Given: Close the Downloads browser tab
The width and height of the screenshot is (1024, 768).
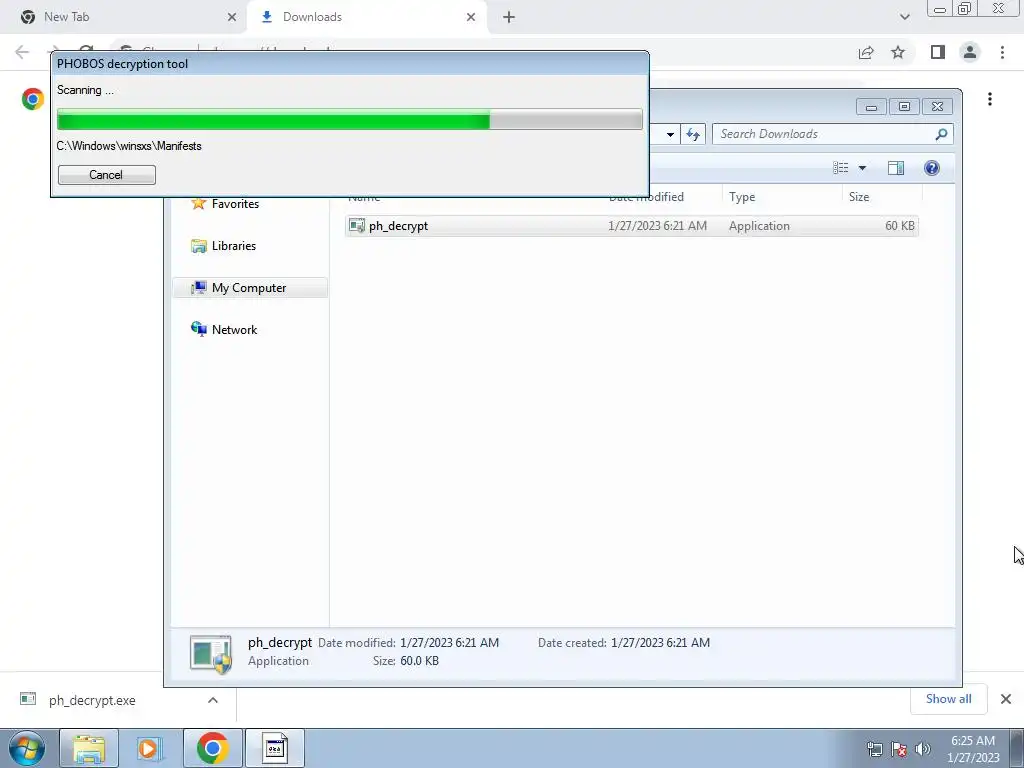Looking at the screenshot, I should 471,17.
